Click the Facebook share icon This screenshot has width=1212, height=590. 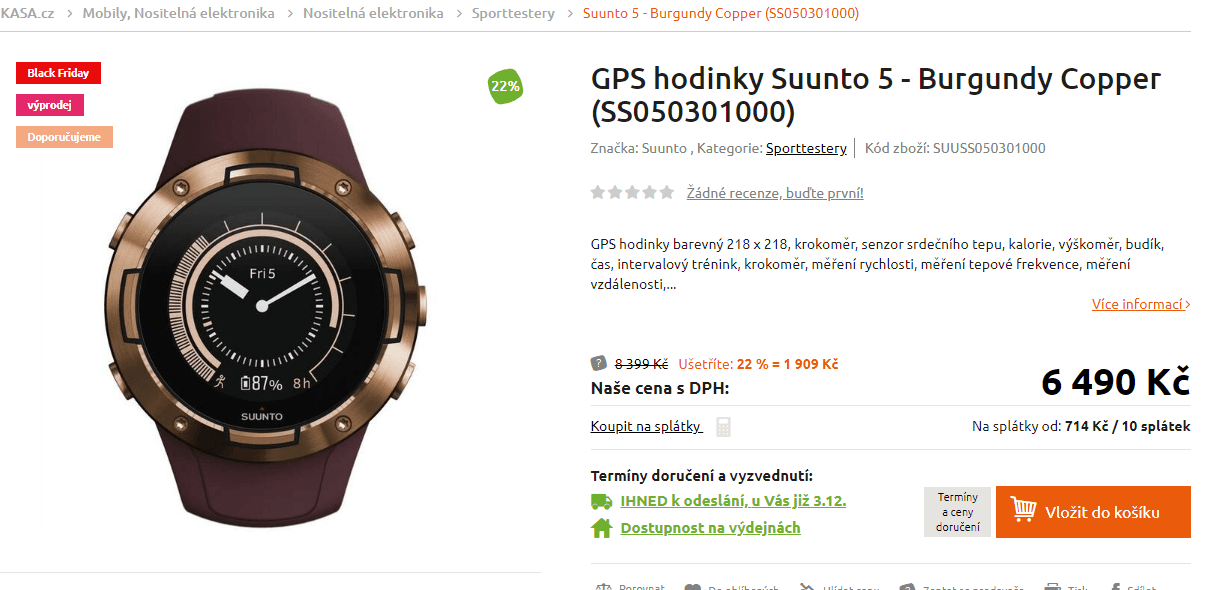(1113, 587)
